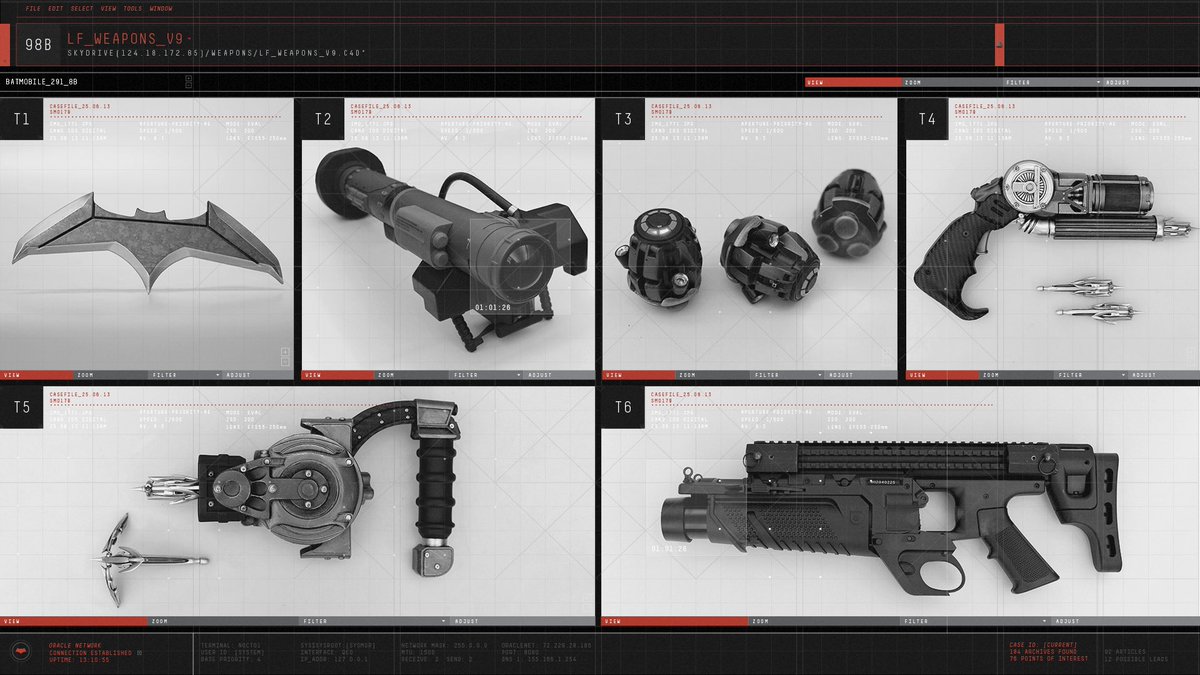This screenshot has height=675, width=1200.
Task: Select VIEW tab under T2 panel
Action: [339, 375]
